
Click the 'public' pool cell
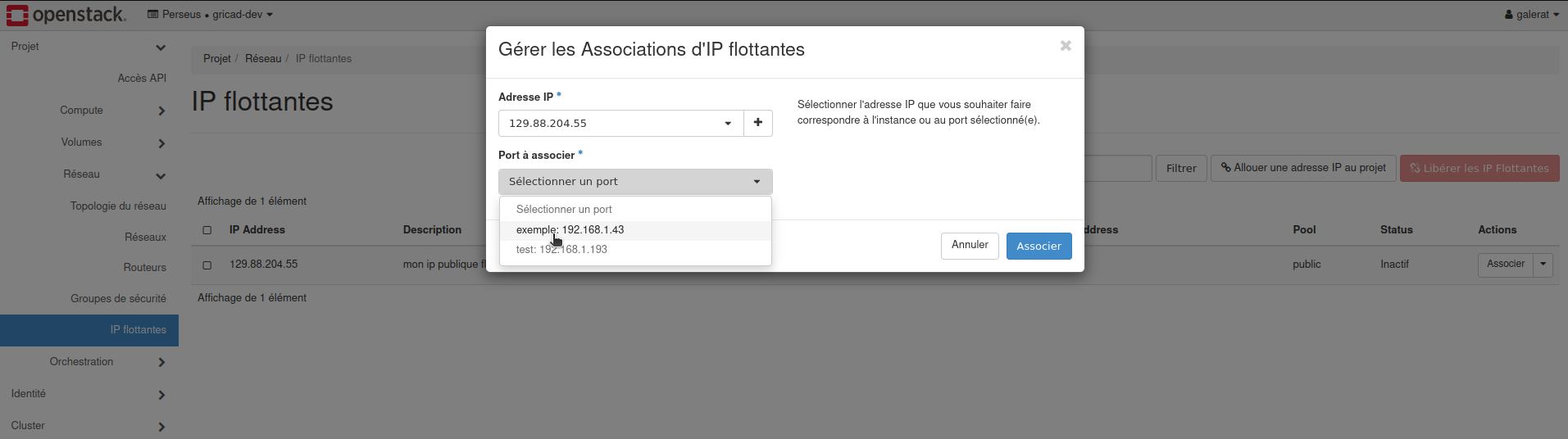click(1307, 265)
